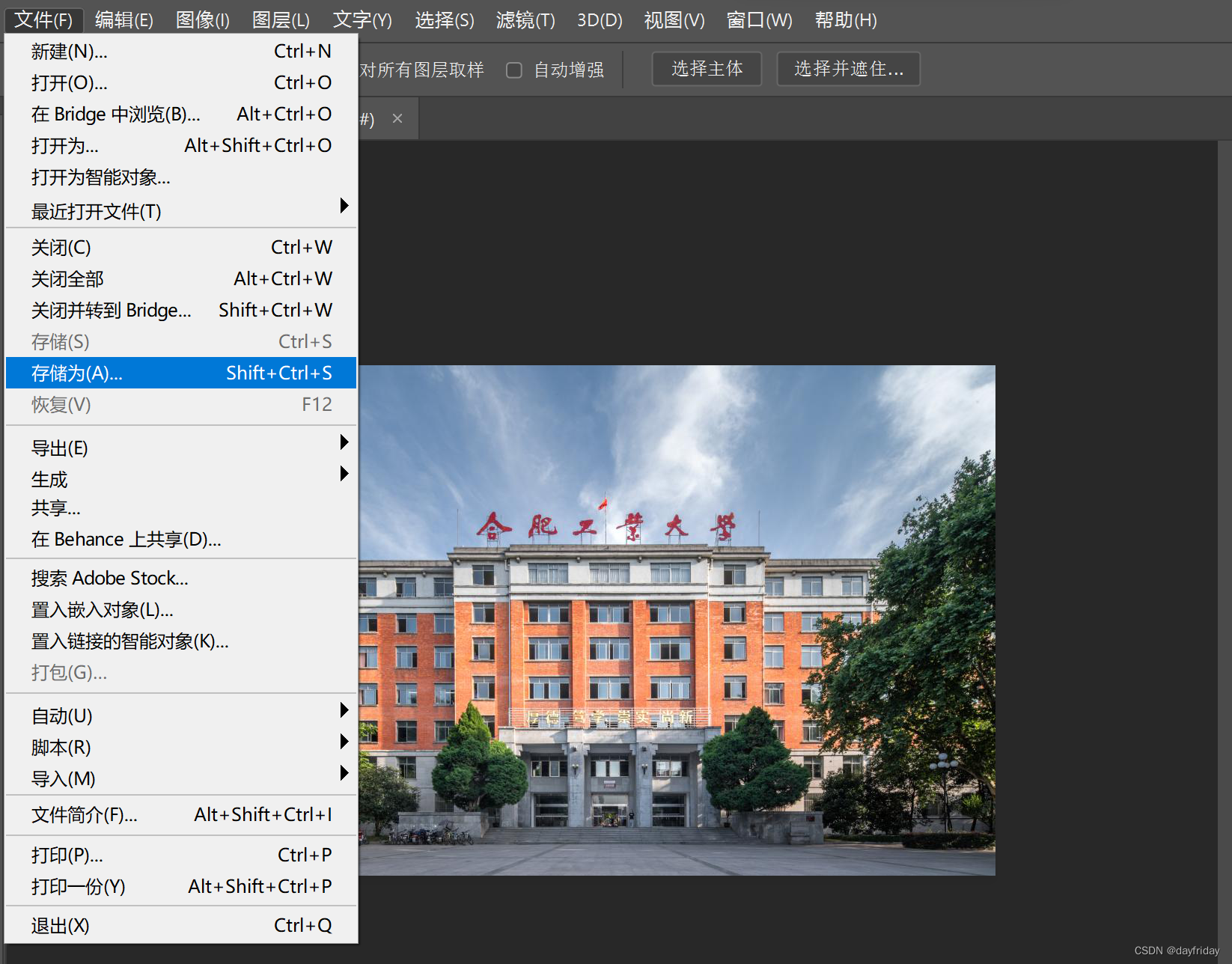Choose 打开为智能对象... entry
Image resolution: width=1232 pixels, height=964 pixels.
[x=181, y=177]
